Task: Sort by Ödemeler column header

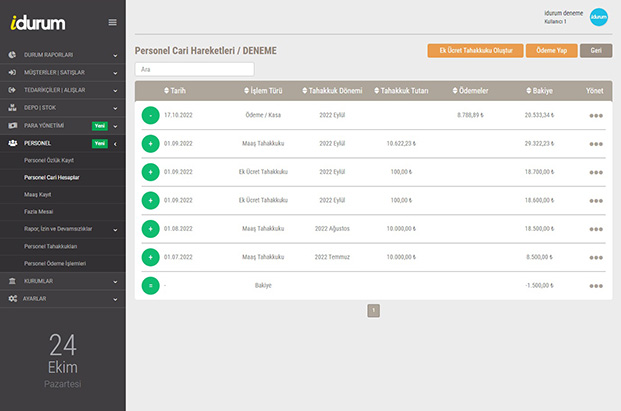Action: point(471,91)
